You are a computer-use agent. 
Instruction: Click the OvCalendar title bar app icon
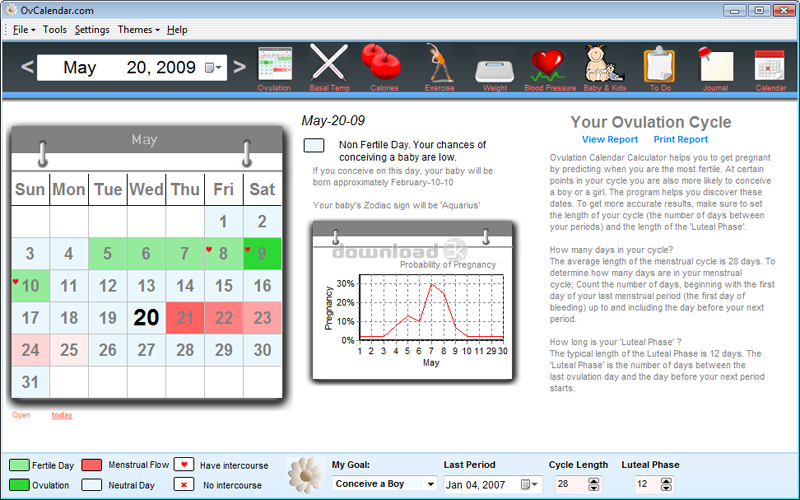coord(11,10)
